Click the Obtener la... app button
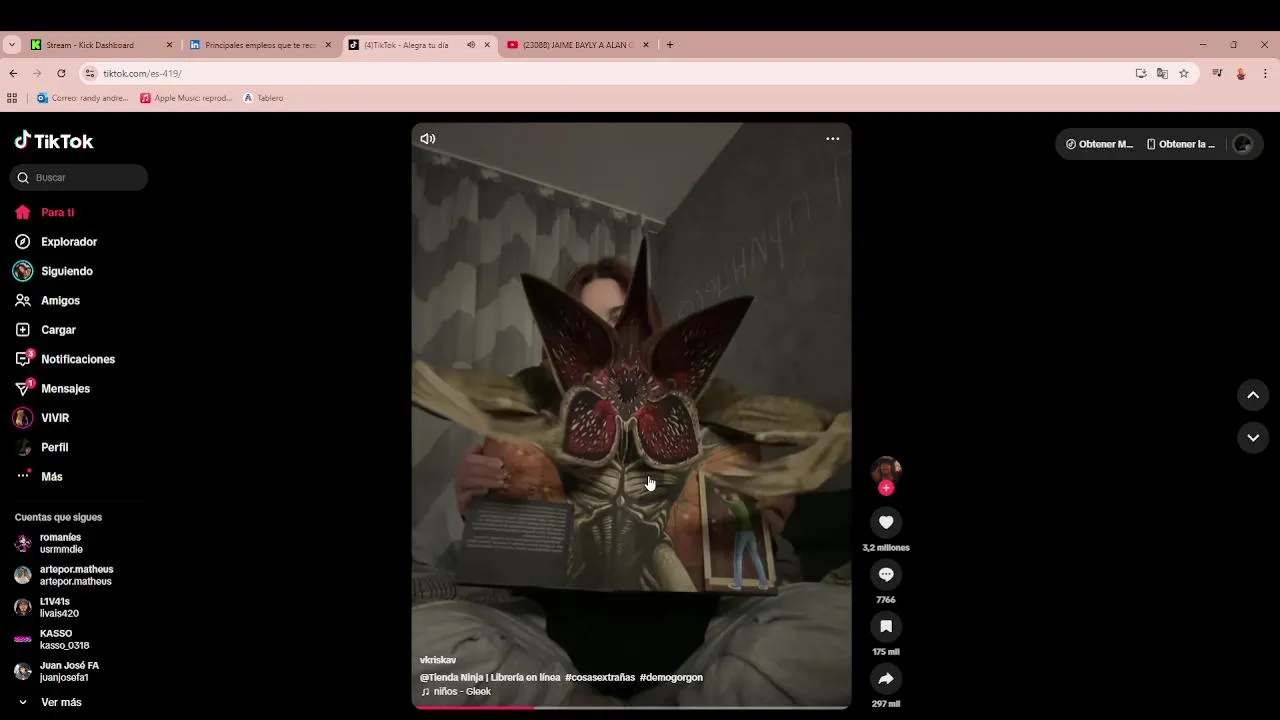The height and width of the screenshot is (720, 1280). coord(1181,144)
